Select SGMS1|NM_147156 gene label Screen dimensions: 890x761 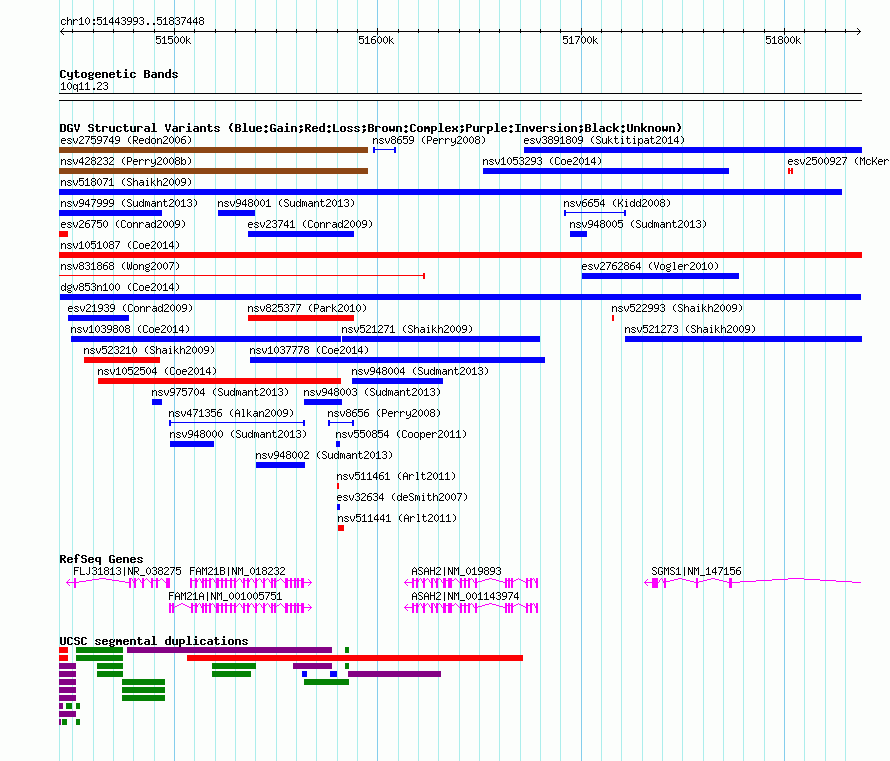(696, 571)
